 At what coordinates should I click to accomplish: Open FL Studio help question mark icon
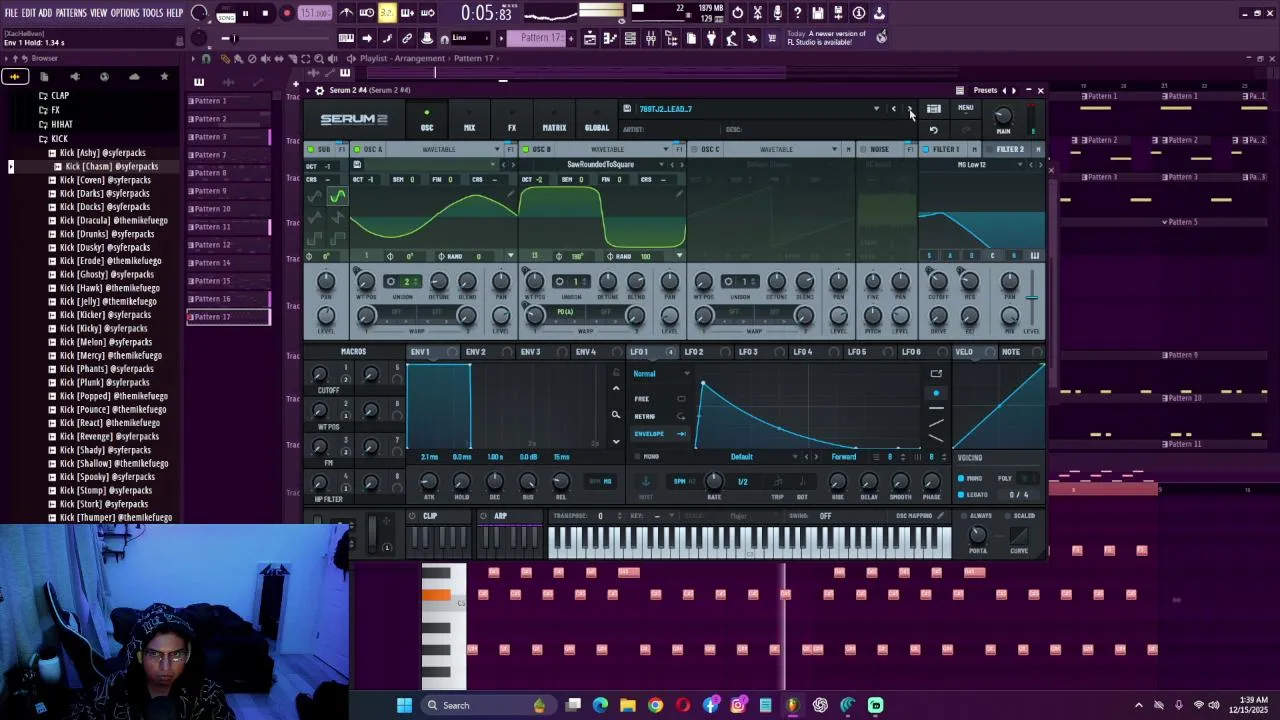[797, 13]
